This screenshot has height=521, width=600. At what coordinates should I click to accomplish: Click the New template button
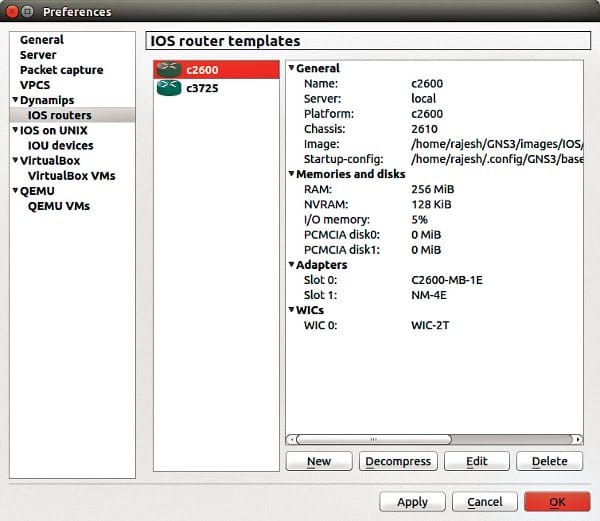click(319, 461)
